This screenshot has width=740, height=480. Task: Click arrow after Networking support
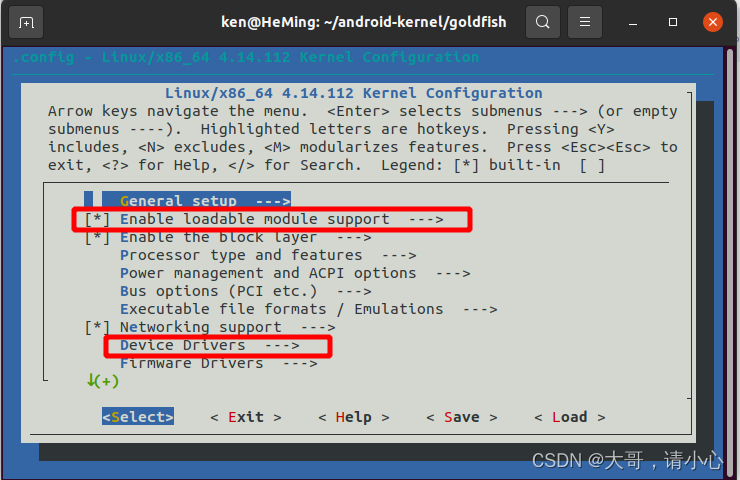point(318,327)
